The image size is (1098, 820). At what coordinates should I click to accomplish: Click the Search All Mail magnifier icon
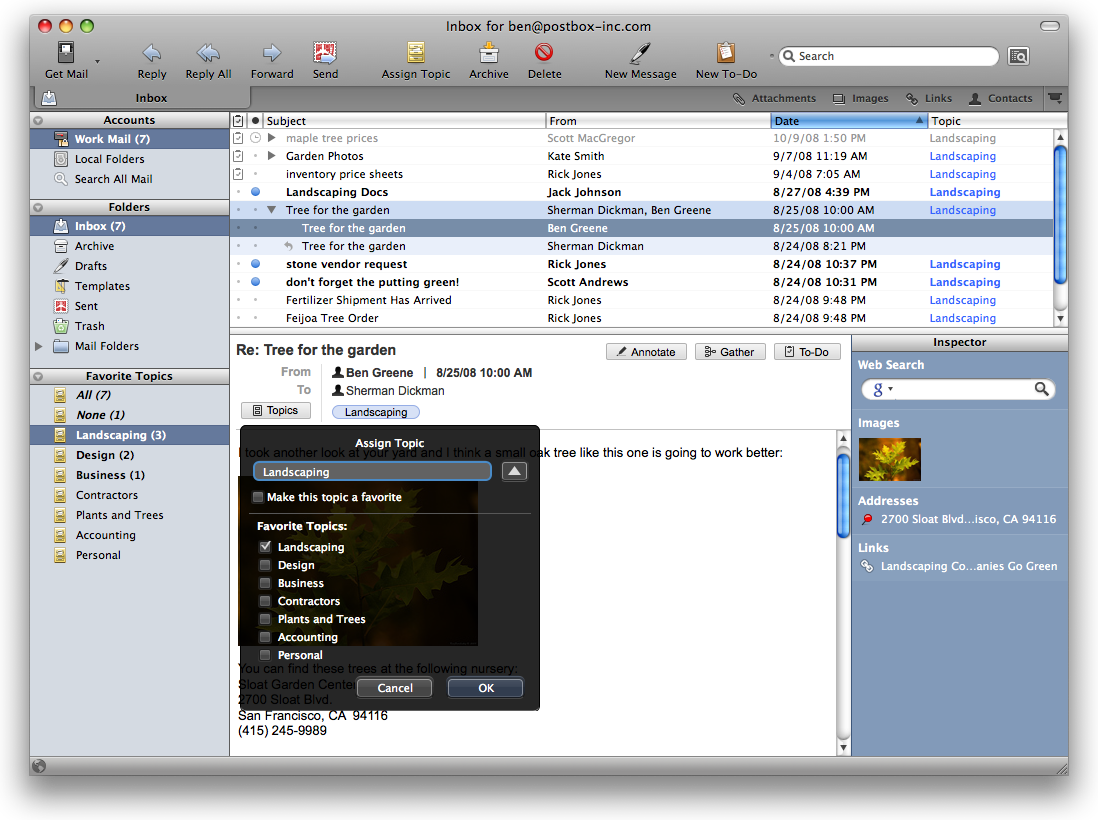61,179
